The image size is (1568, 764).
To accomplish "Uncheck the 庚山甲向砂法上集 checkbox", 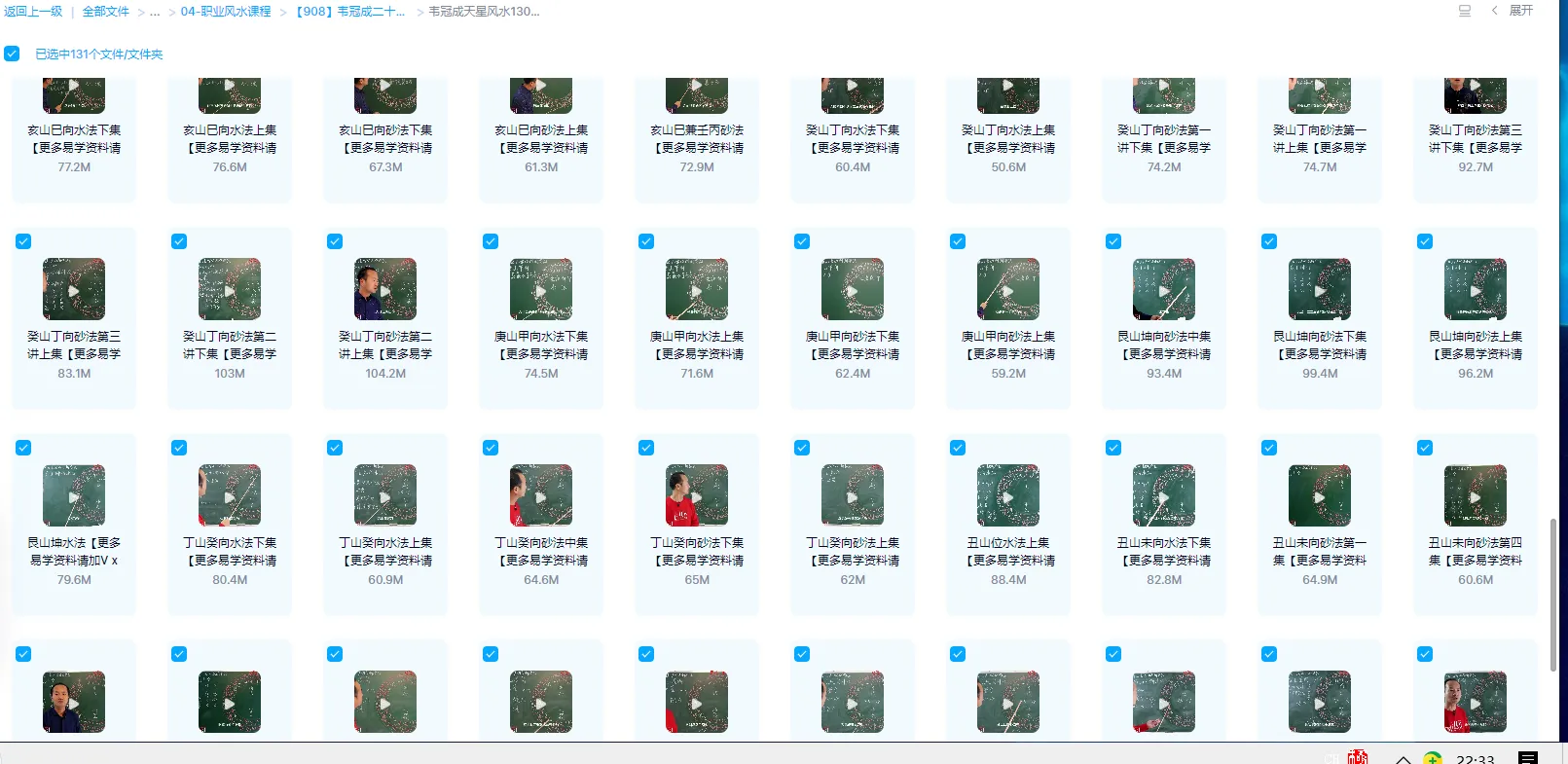I will pyautogui.click(x=958, y=241).
